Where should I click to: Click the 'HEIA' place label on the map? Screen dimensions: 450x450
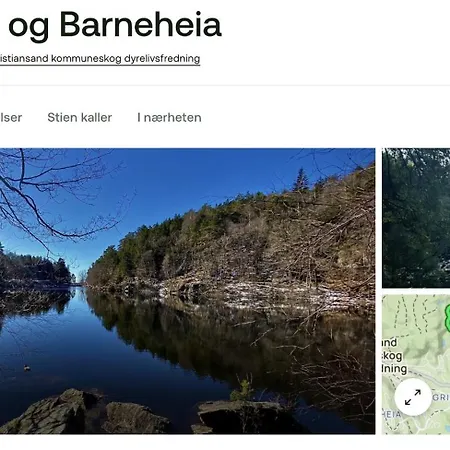pos(392,414)
